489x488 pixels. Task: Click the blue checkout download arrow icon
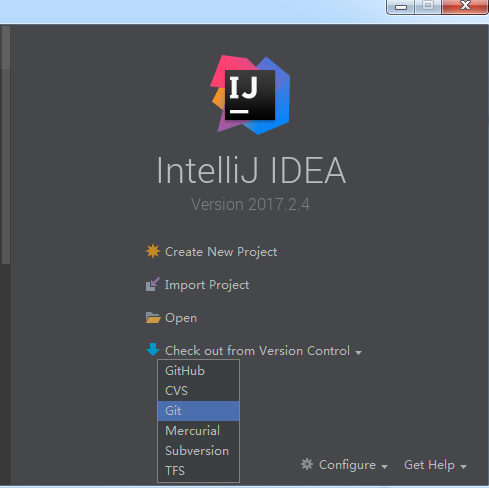click(153, 350)
